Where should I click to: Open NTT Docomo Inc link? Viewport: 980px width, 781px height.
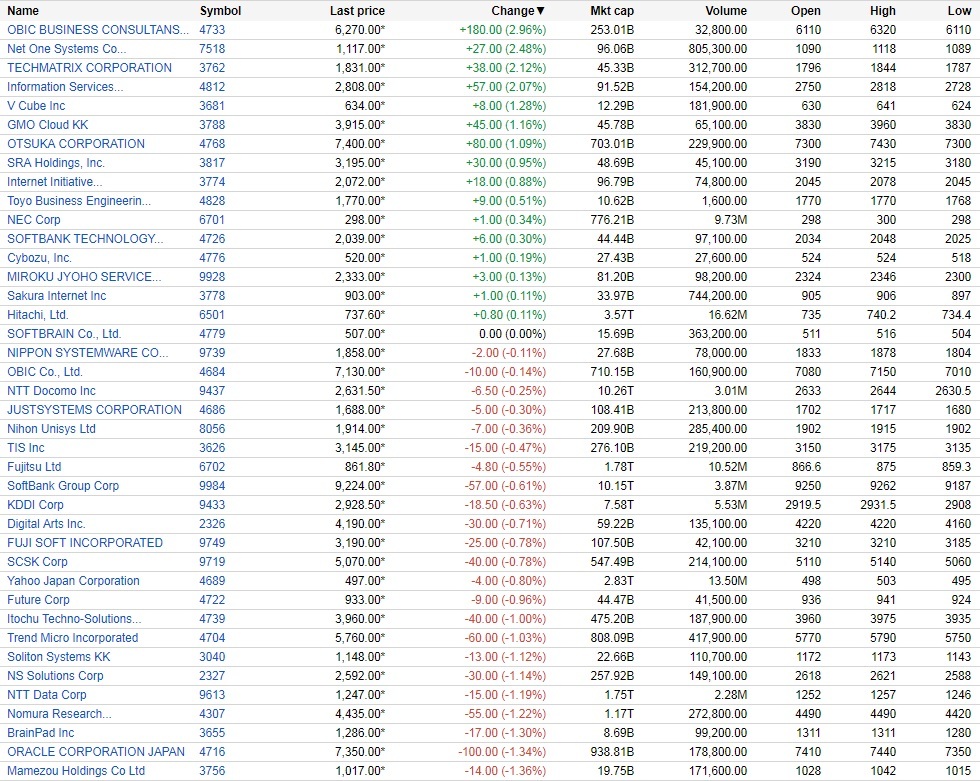tap(51, 390)
